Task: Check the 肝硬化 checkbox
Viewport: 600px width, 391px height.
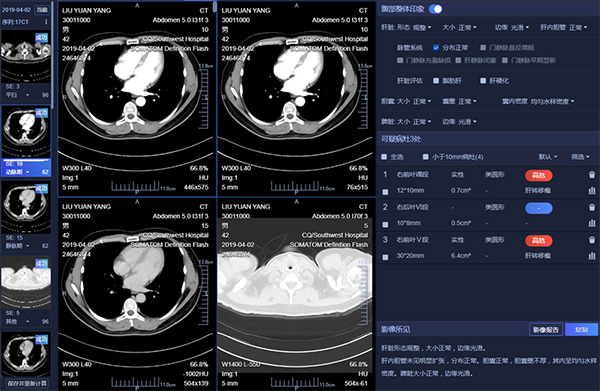Action: point(483,81)
